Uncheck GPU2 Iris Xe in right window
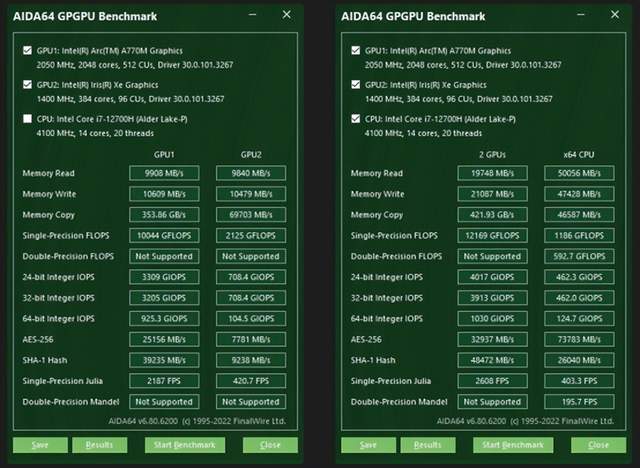This screenshot has width=640, height=468. click(356, 84)
